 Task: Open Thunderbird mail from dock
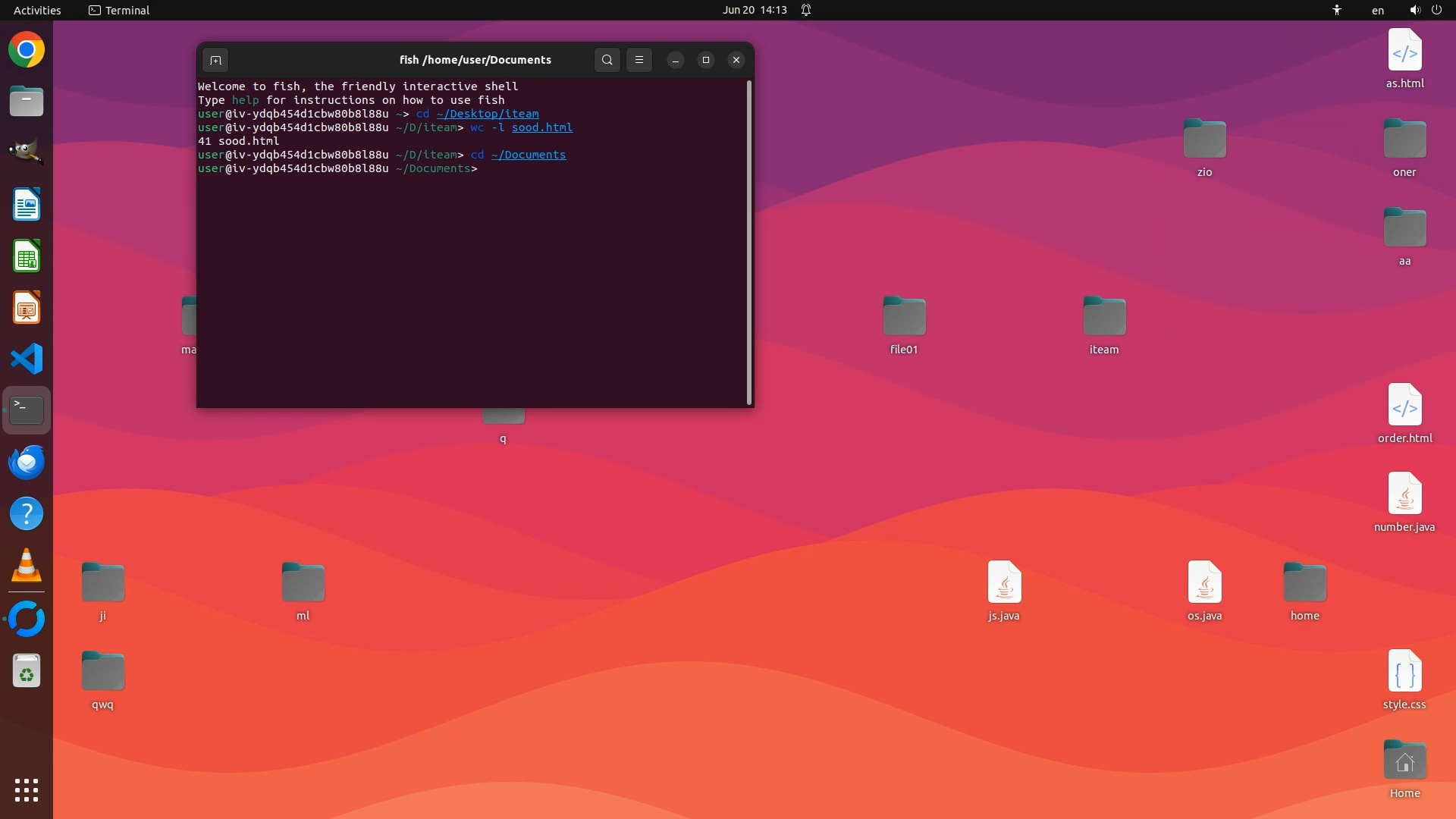27,462
